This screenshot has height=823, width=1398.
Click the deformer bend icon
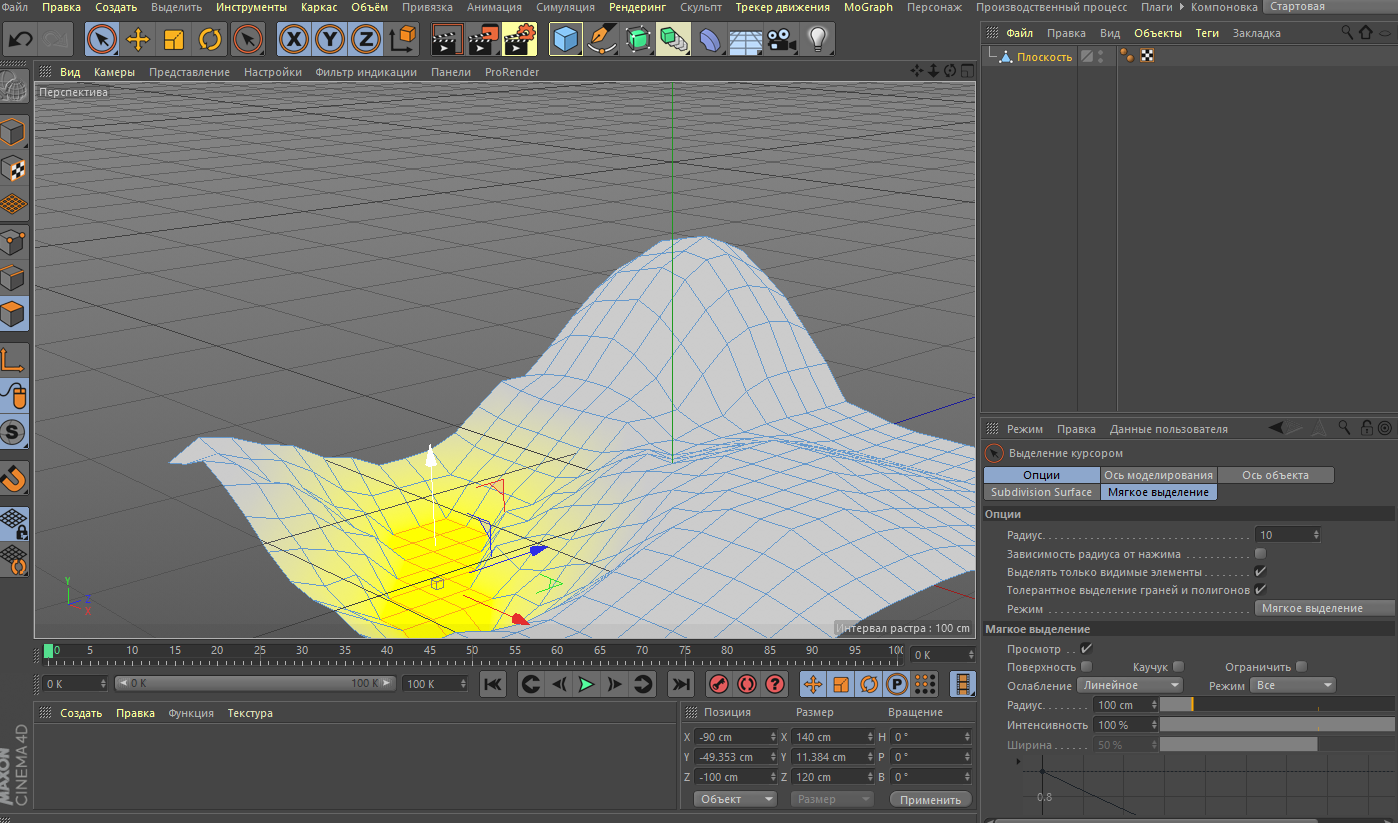pyautogui.click(x=709, y=40)
